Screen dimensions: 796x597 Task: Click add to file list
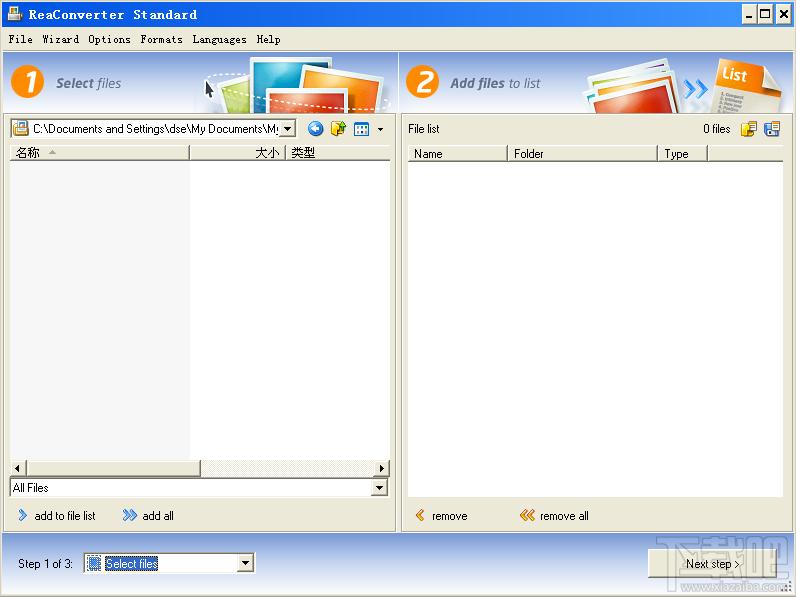point(56,516)
